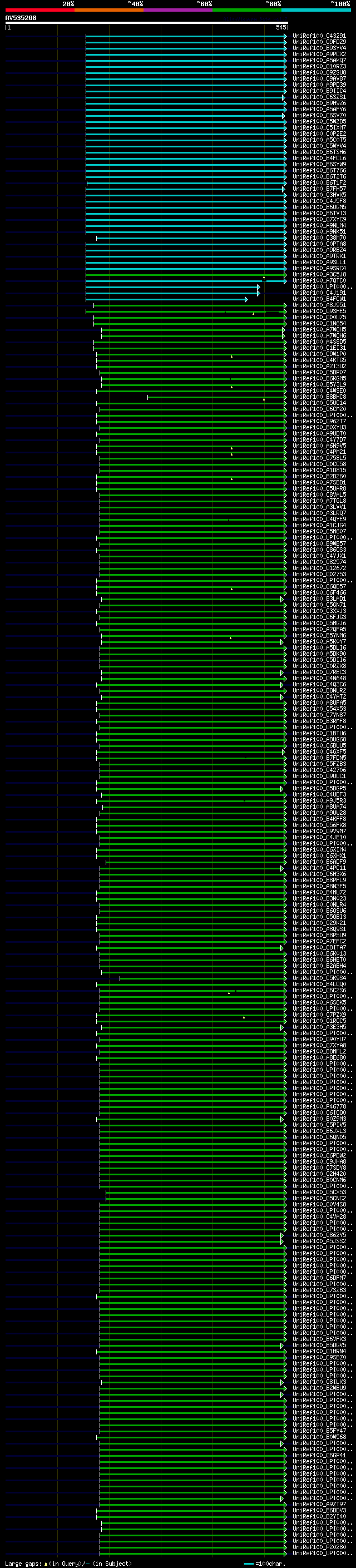Image resolution: width=356 pixels, height=1568 pixels.
Task: Open the UniRef100_C0P2E2 hit
Action: 319,134
